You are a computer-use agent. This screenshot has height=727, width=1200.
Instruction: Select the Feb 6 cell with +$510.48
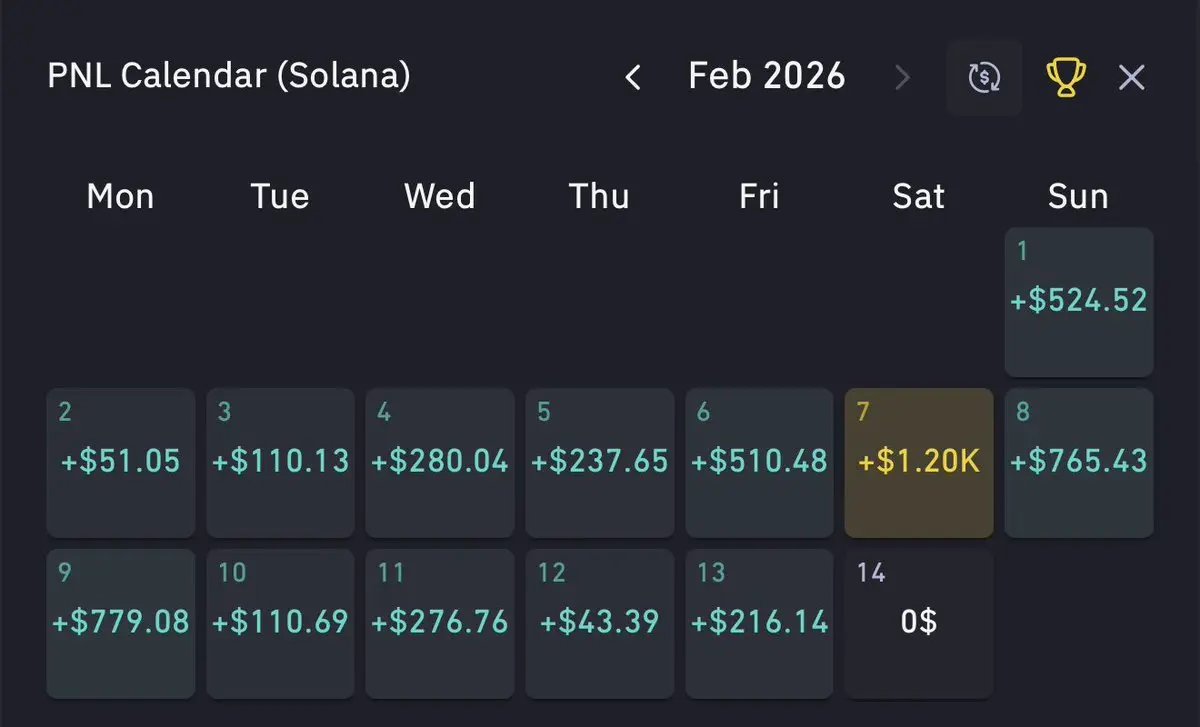[759, 462]
